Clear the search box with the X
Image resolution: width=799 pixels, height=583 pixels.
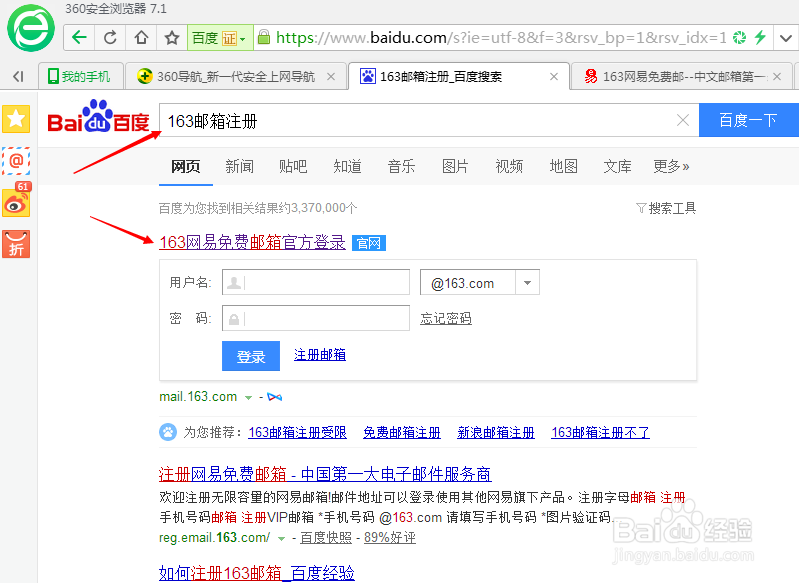click(683, 120)
